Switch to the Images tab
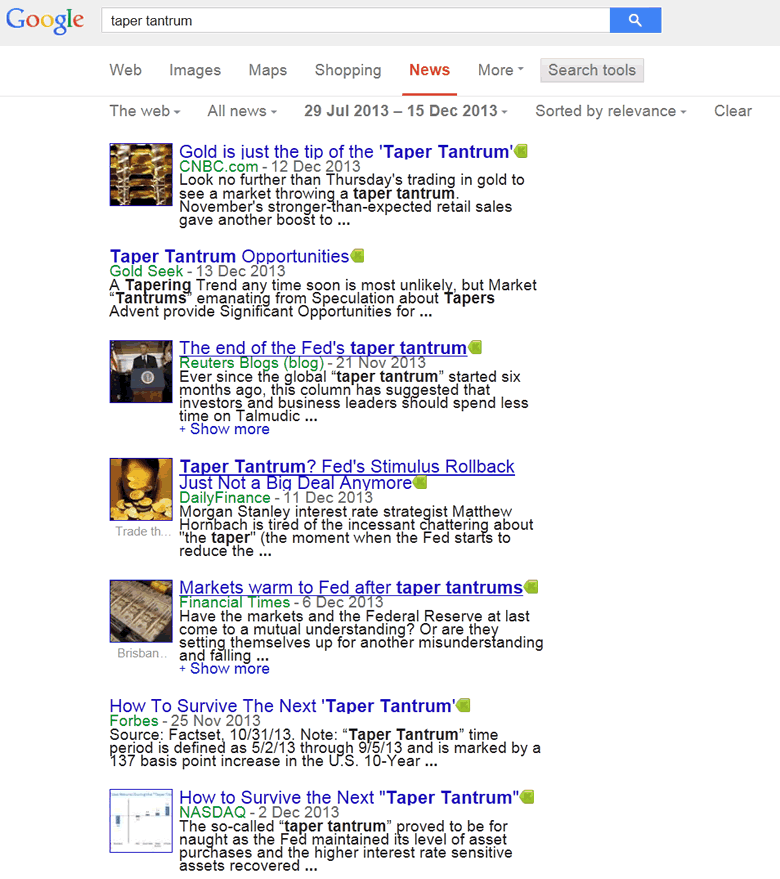Screen dimensions: 780x879 pos(195,70)
